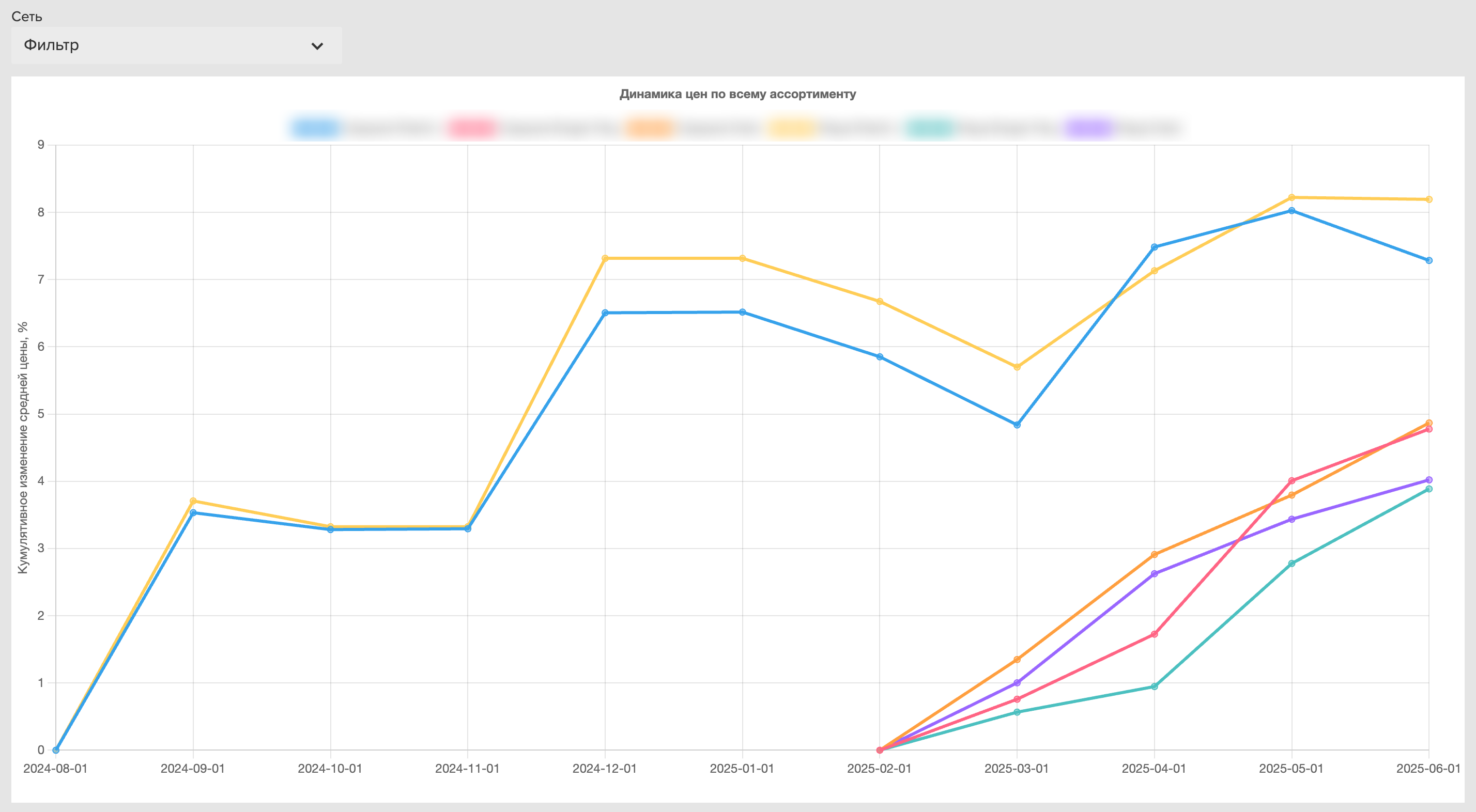Click the chart title Динамика цен по всему ассортименту
The width and height of the screenshot is (1476, 812).
tap(737, 94)
